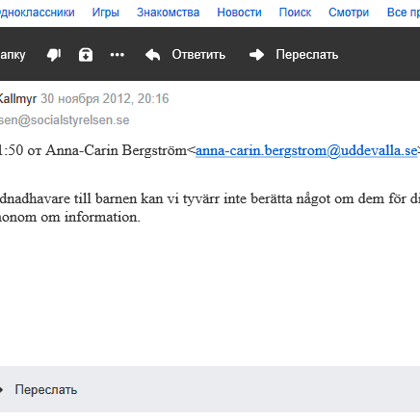Click the forward arrow icon in toolbar
The width and height of the screenshot is (420, 420).
257,55
